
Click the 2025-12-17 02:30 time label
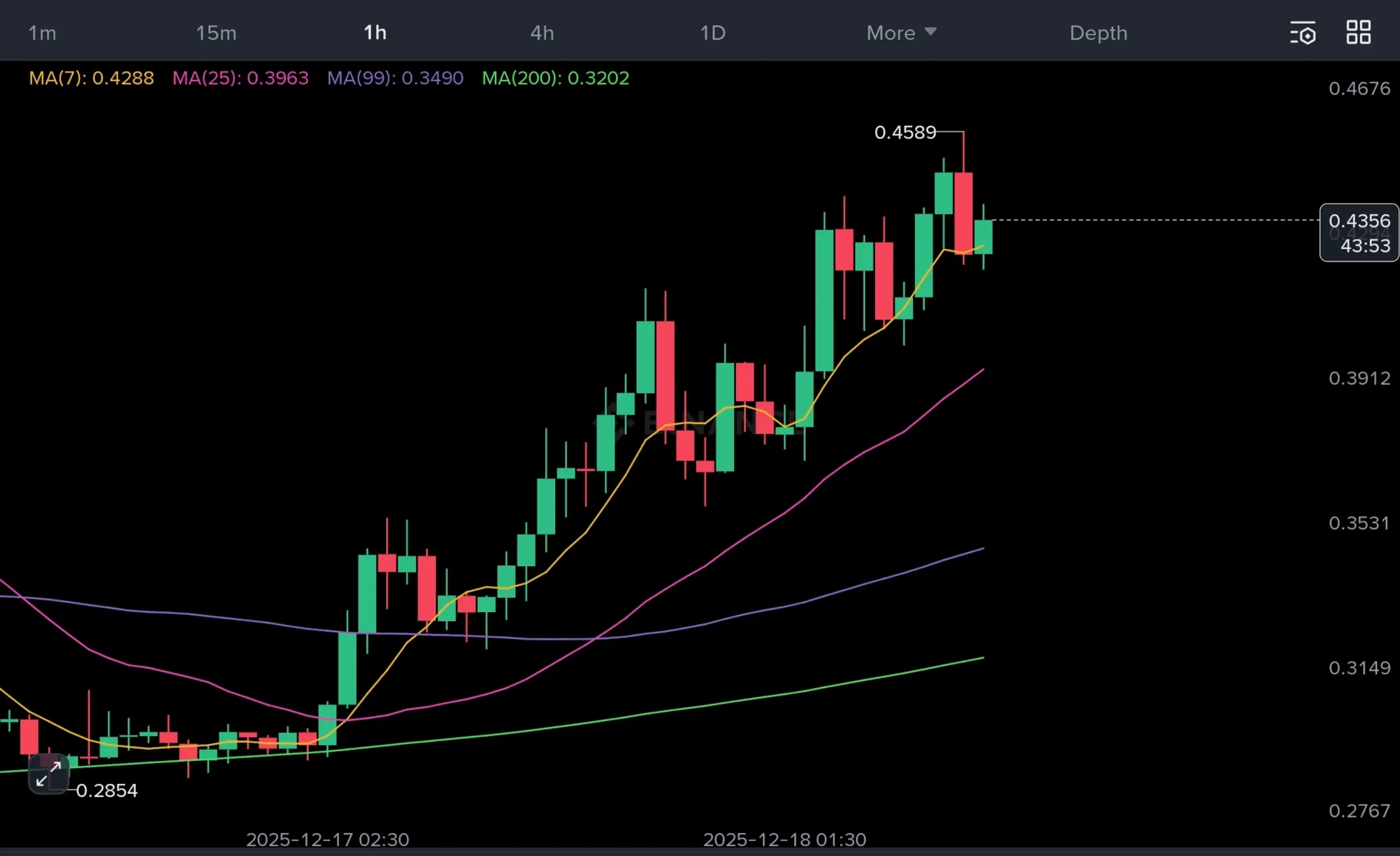[327, 839]
